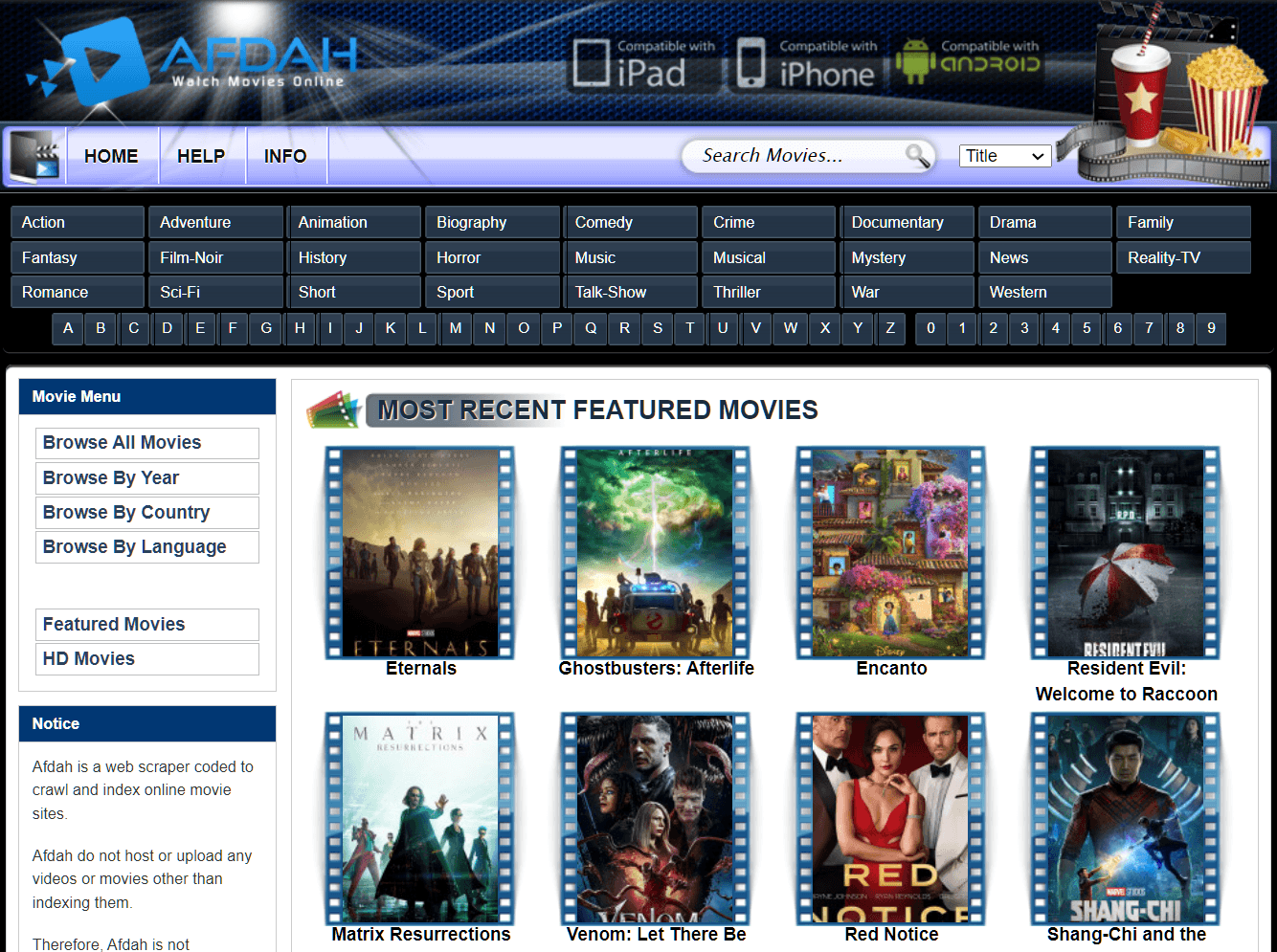Open the Encanto movie poster
Viewport: 1277px width, 952px height.
(891, 552)
